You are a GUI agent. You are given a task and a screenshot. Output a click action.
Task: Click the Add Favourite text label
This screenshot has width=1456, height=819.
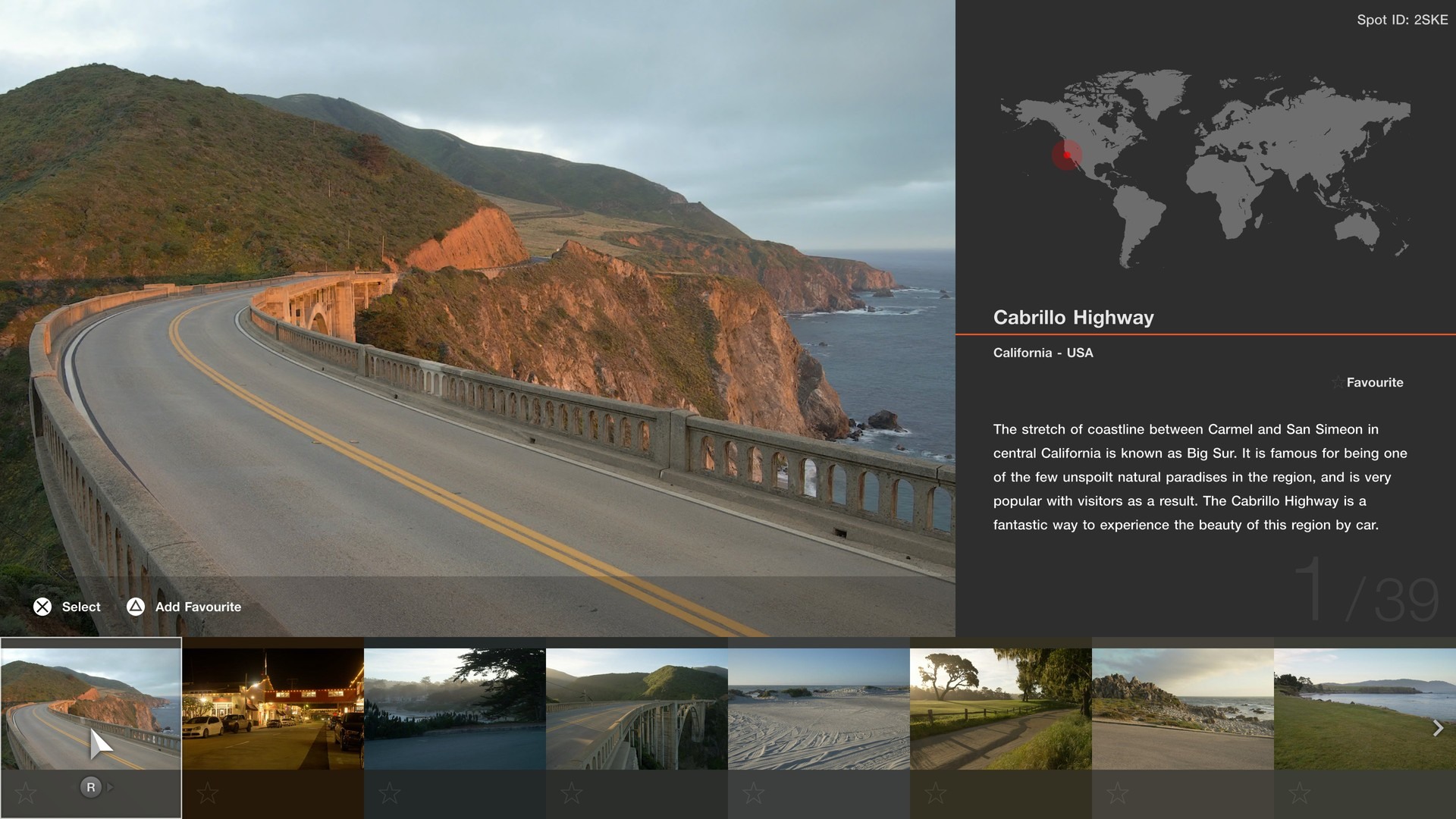(x=198, y=607)
